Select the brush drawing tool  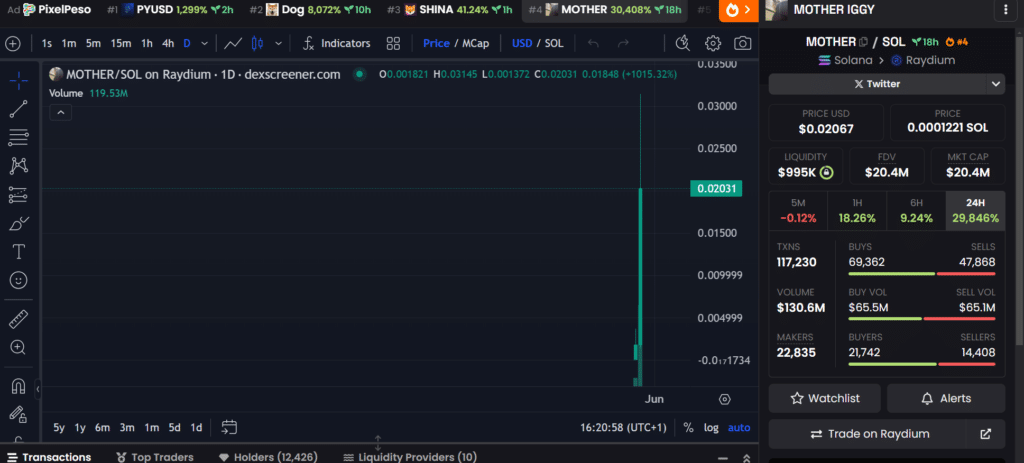(x=19, y=223)
